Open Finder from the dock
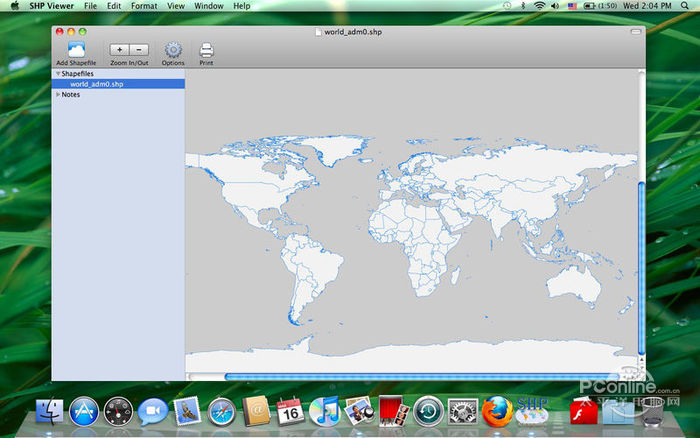 pos(49,410)
